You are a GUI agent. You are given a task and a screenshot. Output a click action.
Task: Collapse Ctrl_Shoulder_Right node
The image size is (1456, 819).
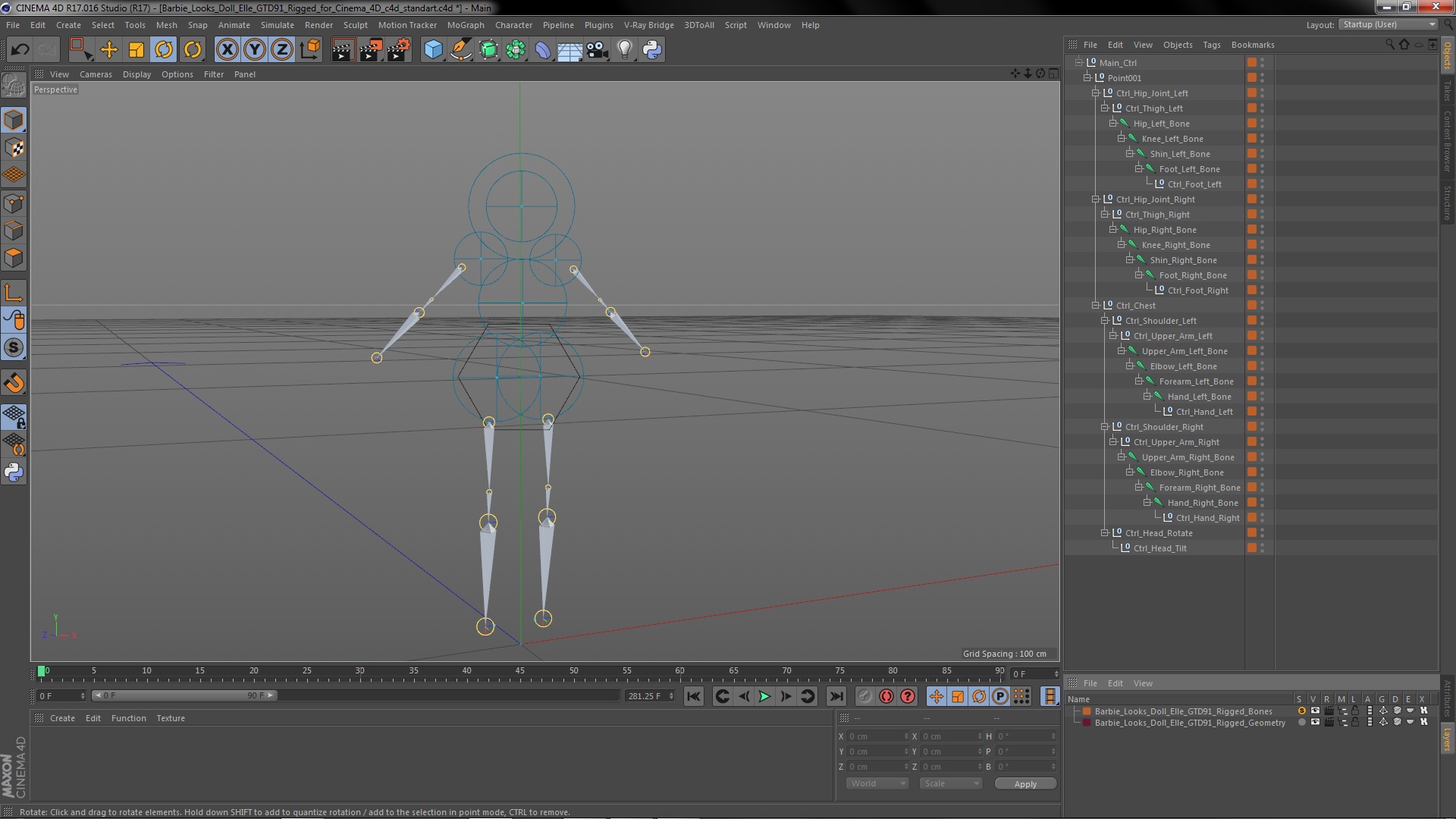click(x=1104, y=426)
